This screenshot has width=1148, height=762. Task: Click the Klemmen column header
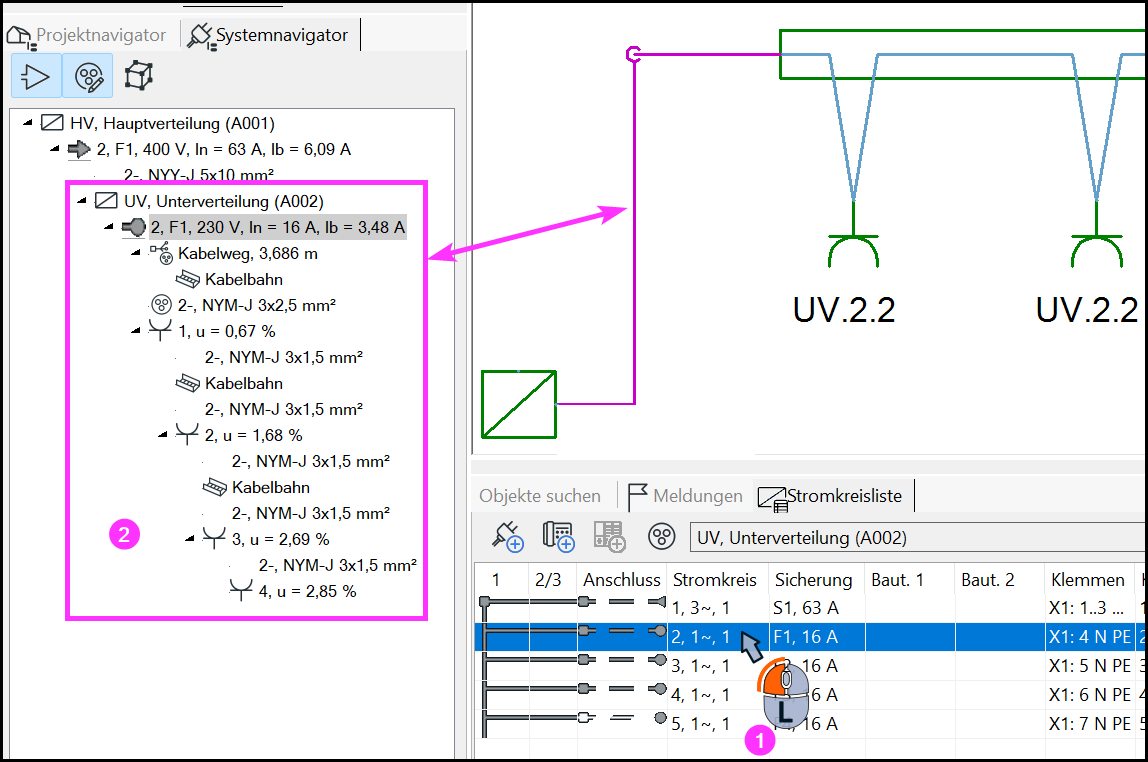[1087, 580]
